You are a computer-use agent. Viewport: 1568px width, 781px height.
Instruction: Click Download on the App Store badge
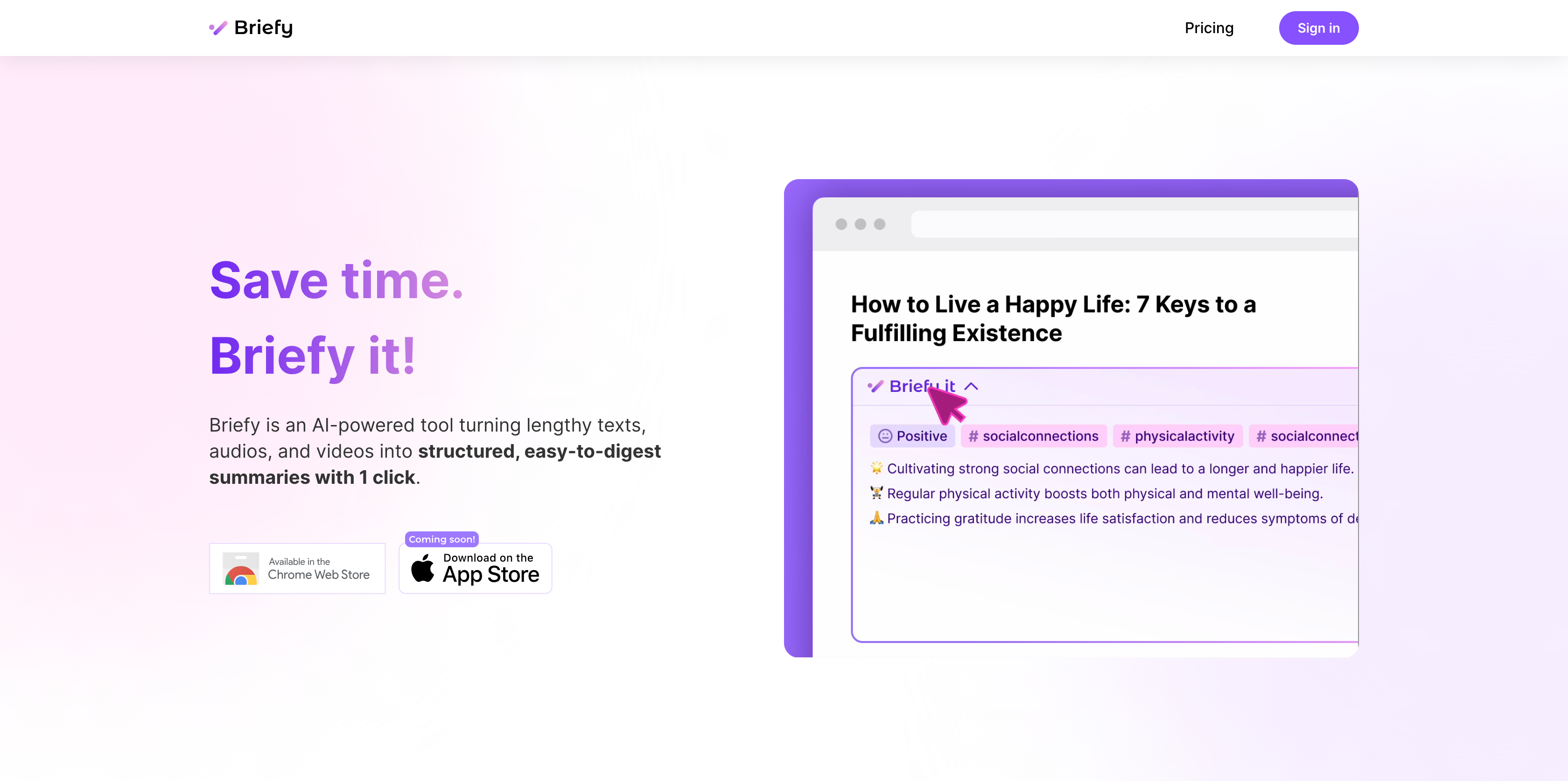(x=476, y=568)
